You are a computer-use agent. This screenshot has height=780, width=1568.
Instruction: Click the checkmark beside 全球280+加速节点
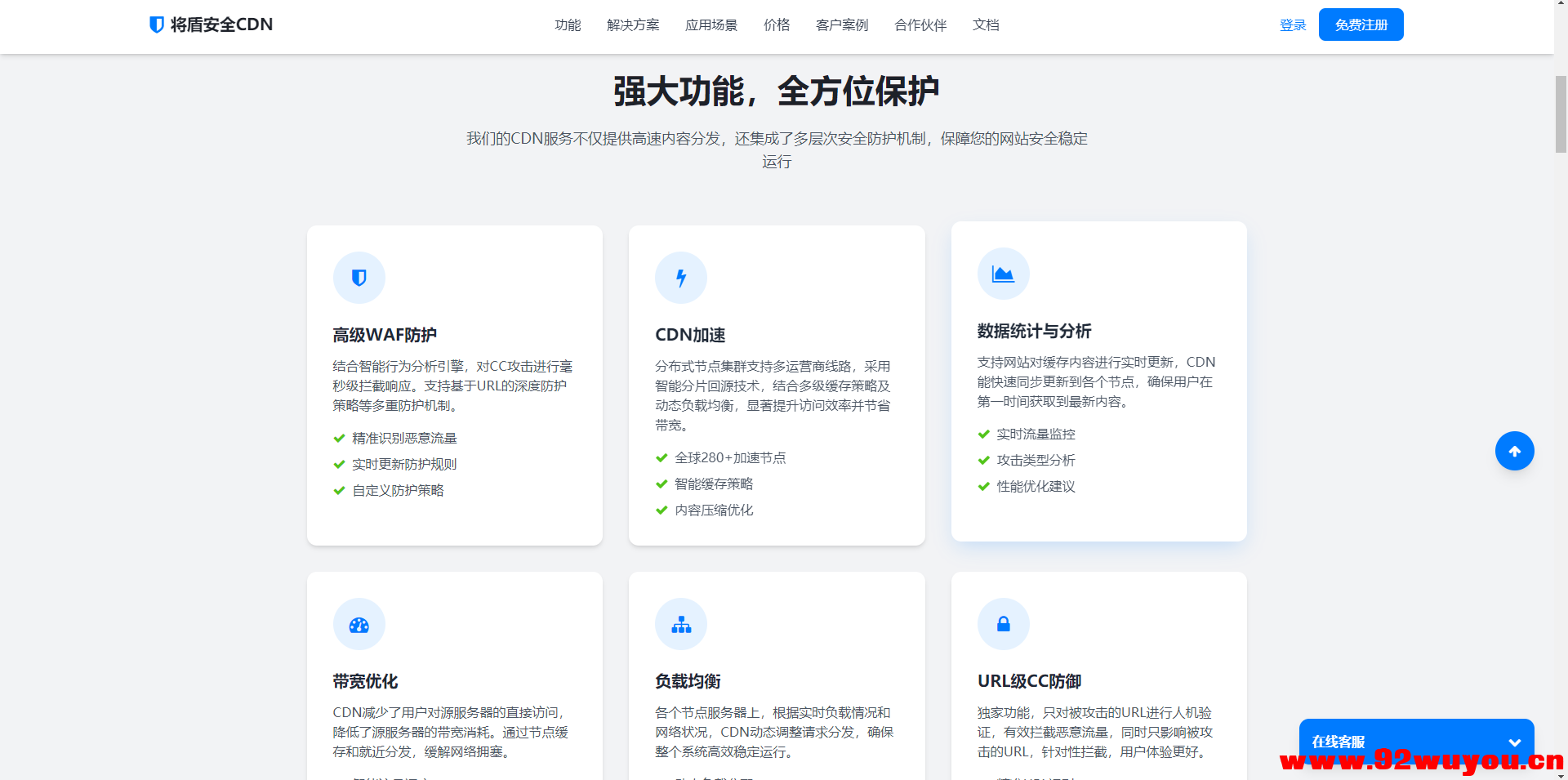(661, 457)
